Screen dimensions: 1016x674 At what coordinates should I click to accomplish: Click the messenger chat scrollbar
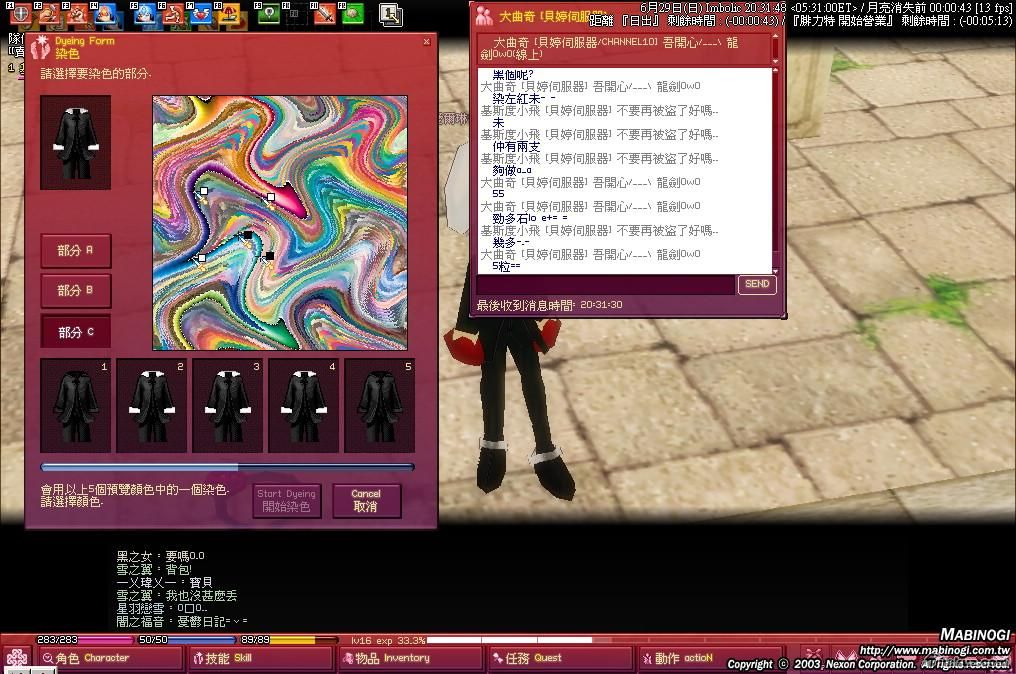(776, 170)
